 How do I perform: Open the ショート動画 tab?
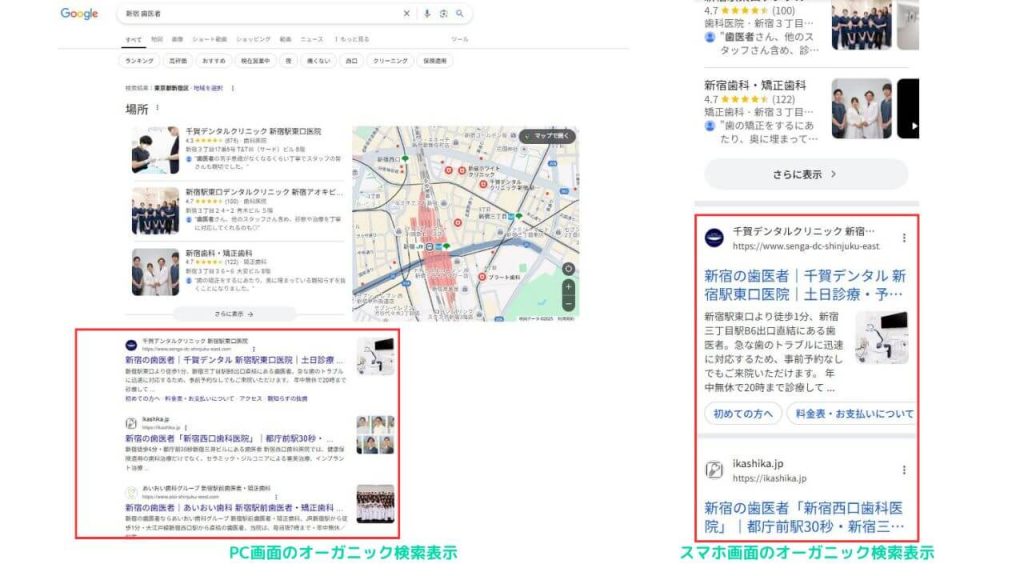(x=209, y=39)
